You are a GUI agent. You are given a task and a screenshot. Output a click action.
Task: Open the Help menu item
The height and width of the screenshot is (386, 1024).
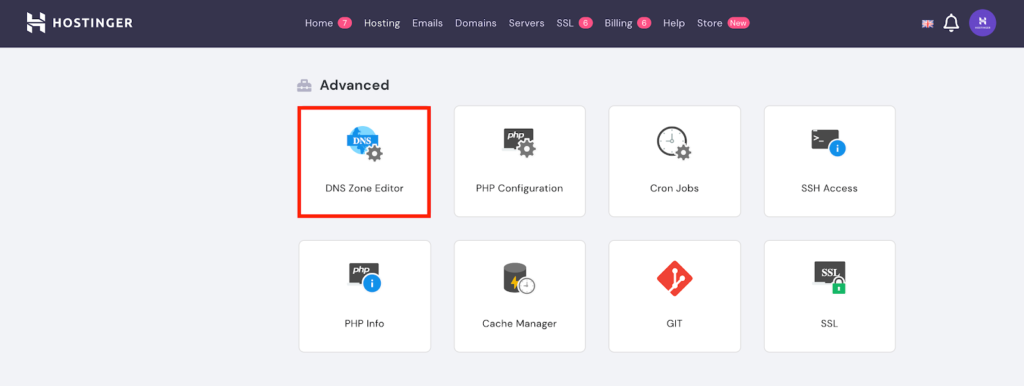[674, 23]
